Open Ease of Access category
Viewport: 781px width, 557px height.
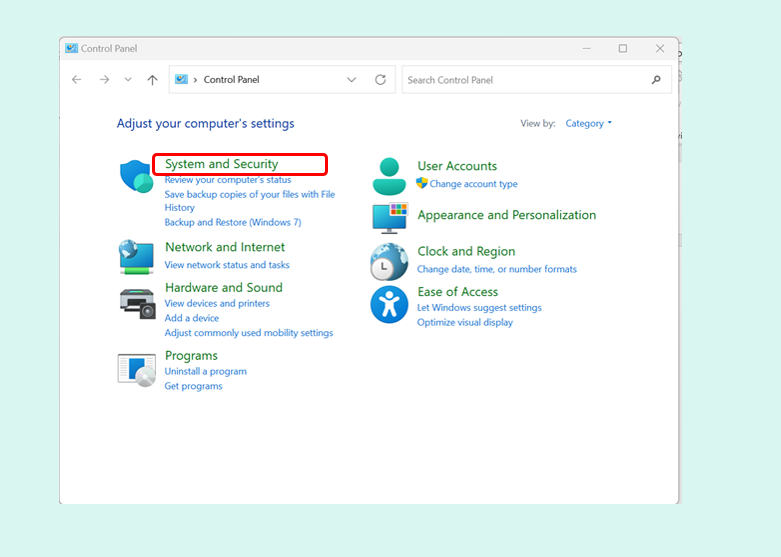[x=457, y=292]
